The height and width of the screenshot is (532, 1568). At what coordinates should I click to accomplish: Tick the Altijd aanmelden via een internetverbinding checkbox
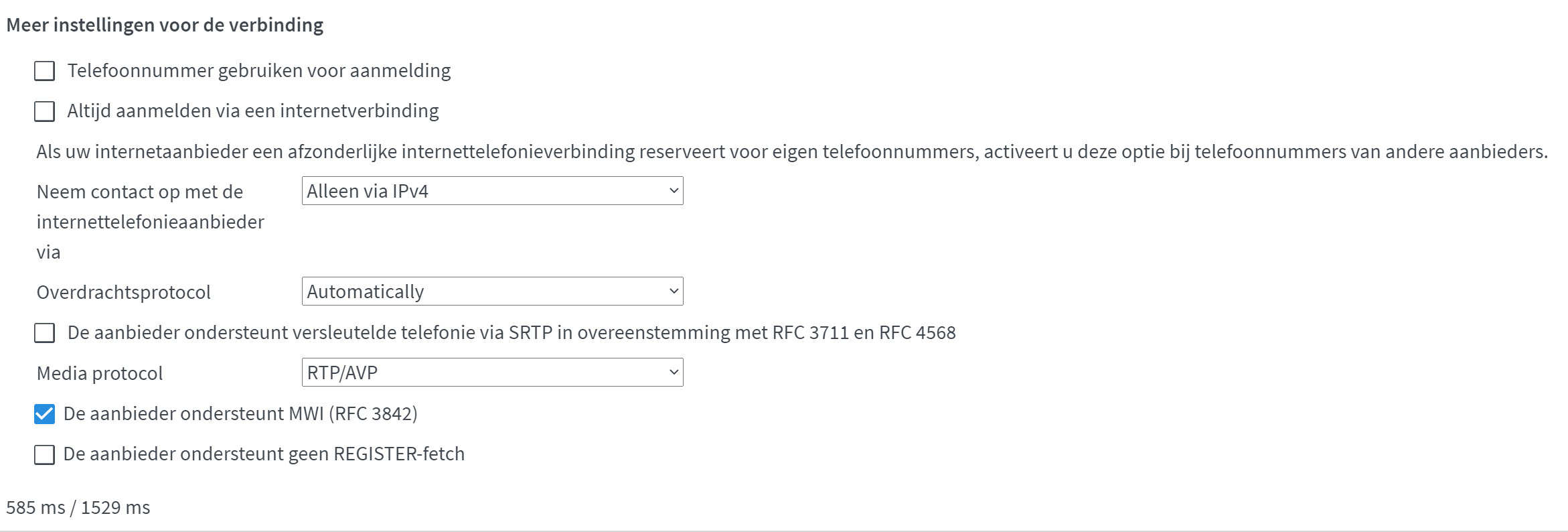pyautogui.click(x=44, y=111)
